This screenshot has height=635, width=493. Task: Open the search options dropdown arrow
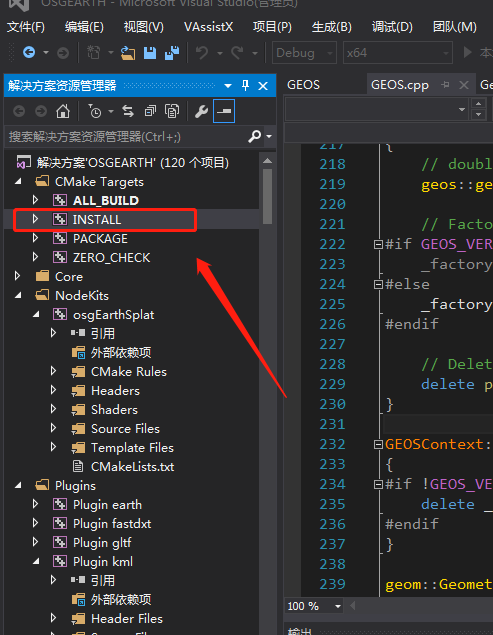(269, 137)
